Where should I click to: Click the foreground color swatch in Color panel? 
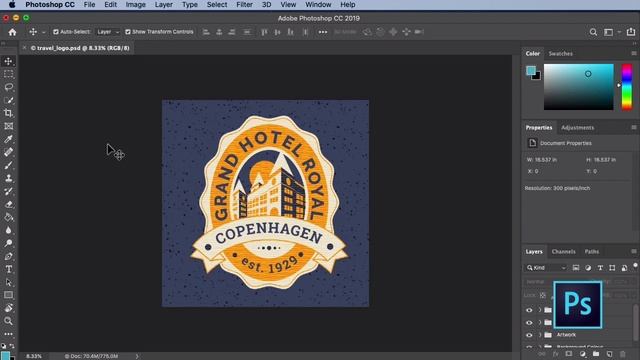(531, 71)
